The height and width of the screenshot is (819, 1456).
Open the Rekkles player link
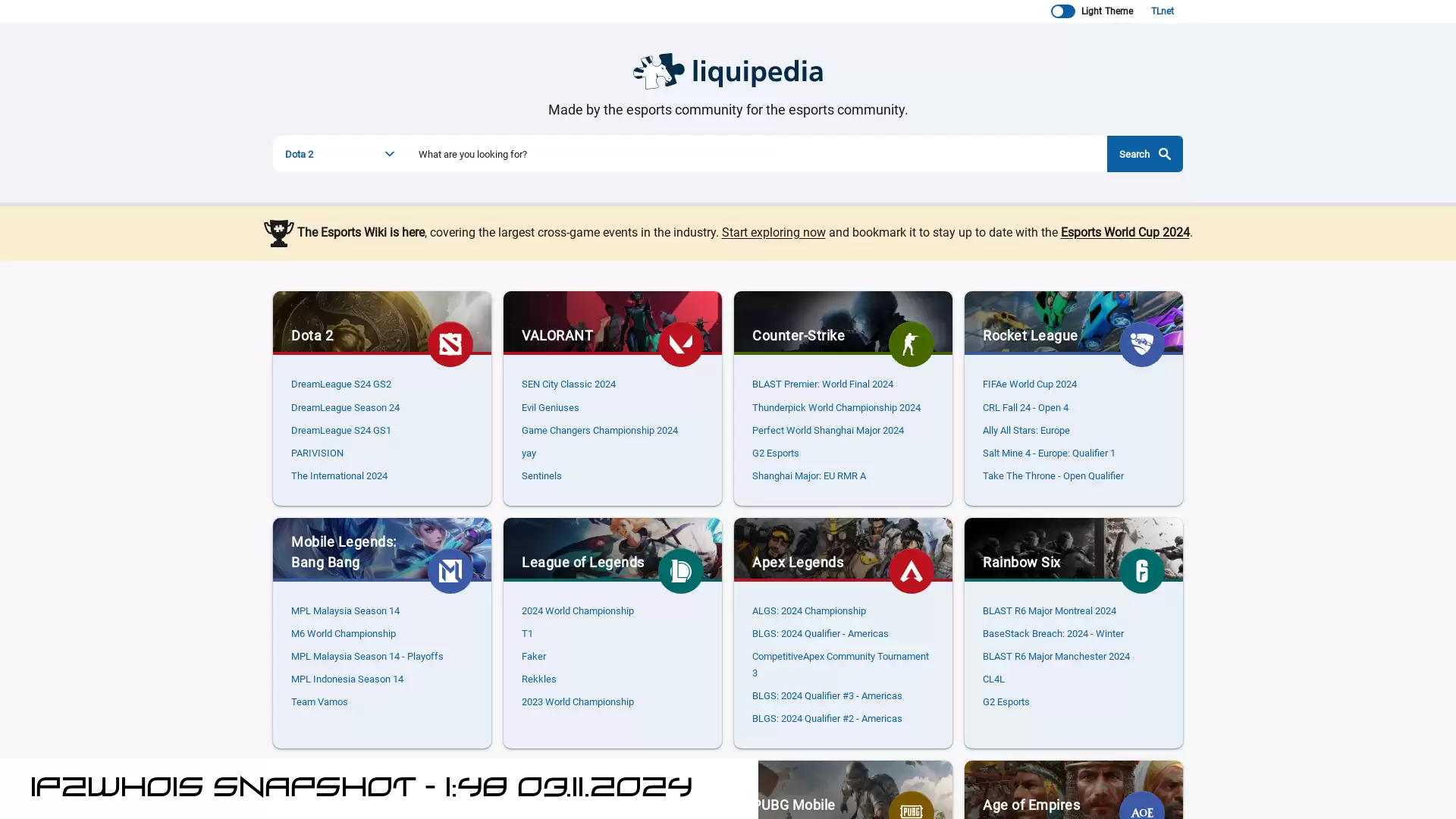538,679
